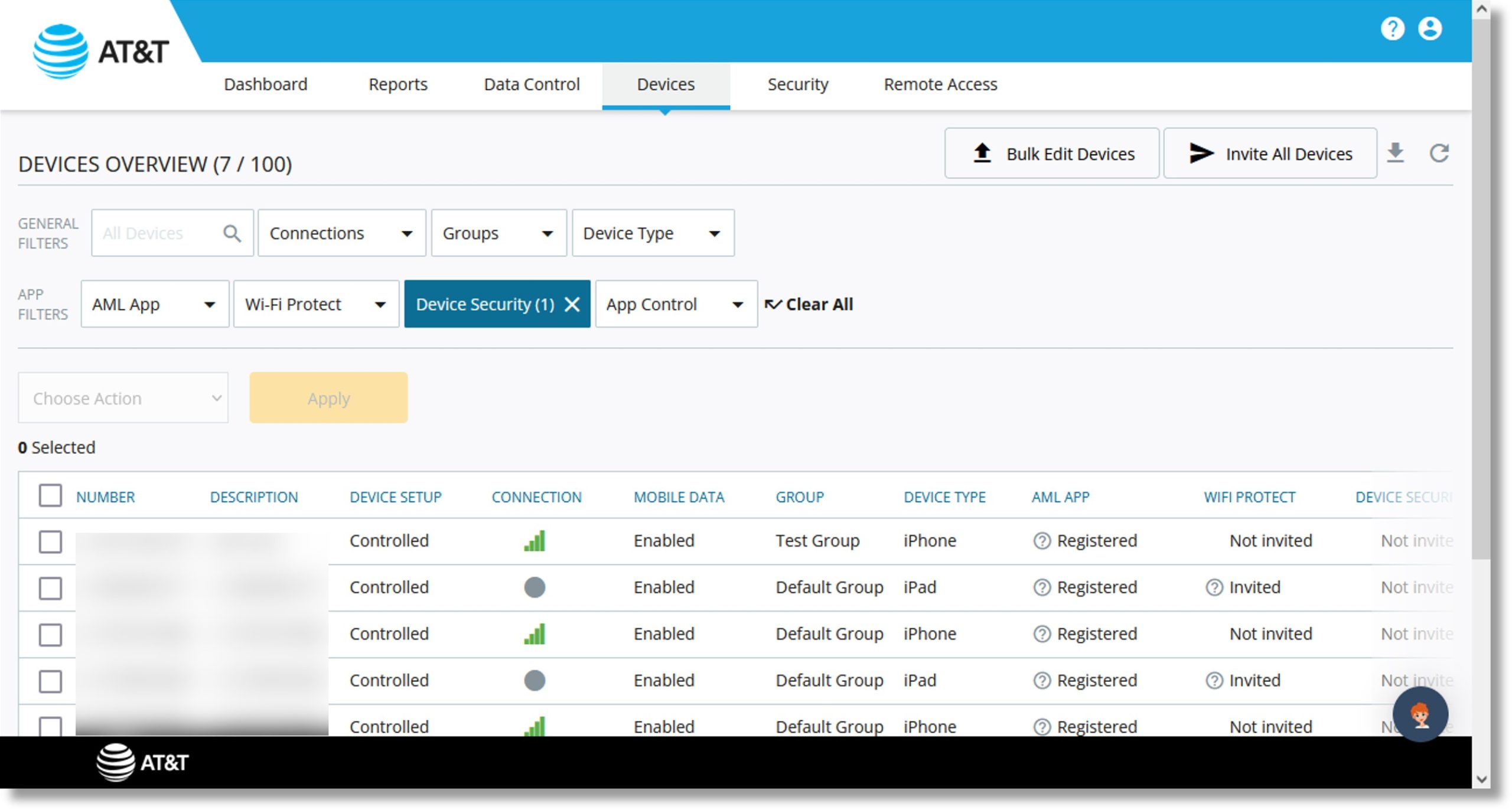Click the scroll up arrow of the scrollbar
Image resolution: width=1512 pixels, height=810 pixels.
pyautogui.click(x=1481, y=9)
